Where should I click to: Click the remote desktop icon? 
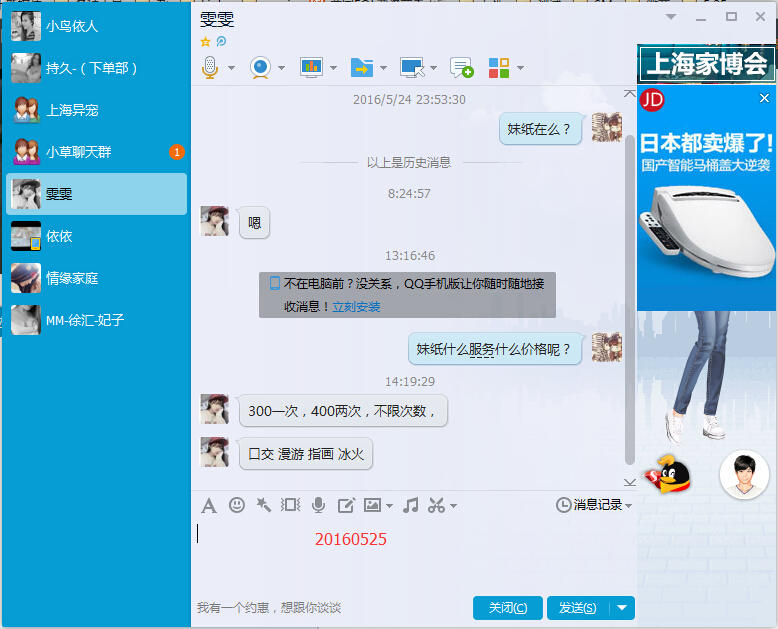pyautogui.click(x=412, y=67)
